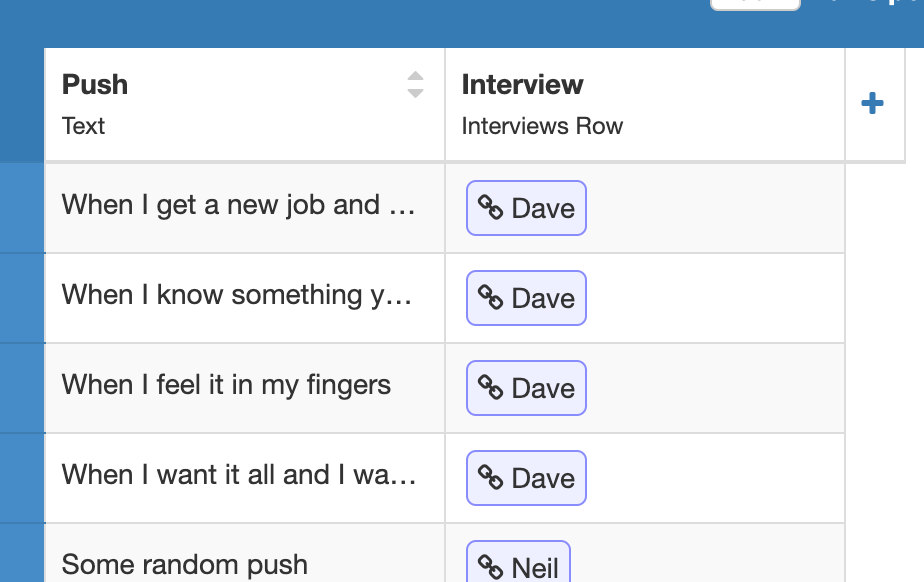Click link icon in third Dave chip
Image resolution: width=924 pixels, height=582 pixels.
[x=490, y=388]
